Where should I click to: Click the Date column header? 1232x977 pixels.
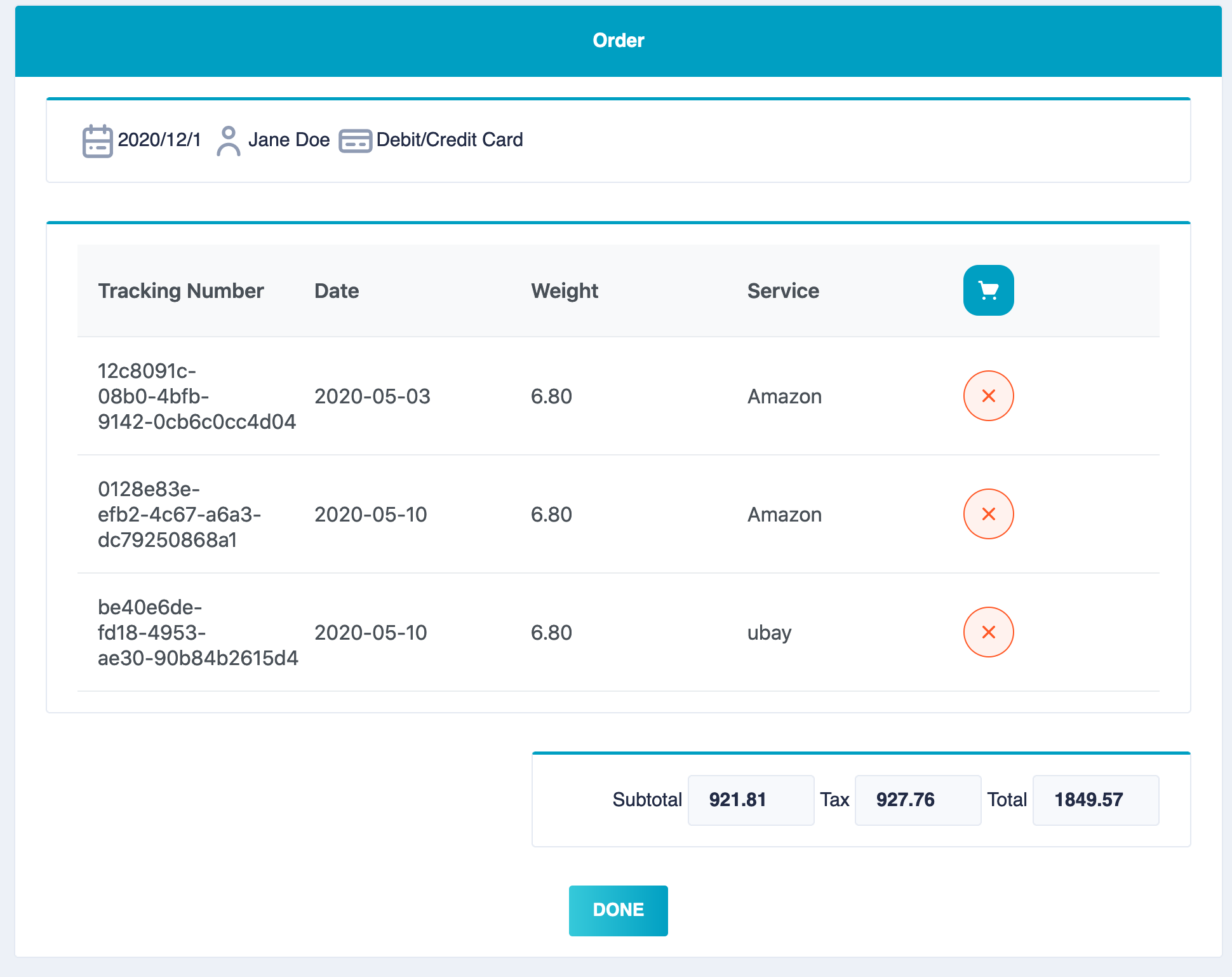(337, 291)
